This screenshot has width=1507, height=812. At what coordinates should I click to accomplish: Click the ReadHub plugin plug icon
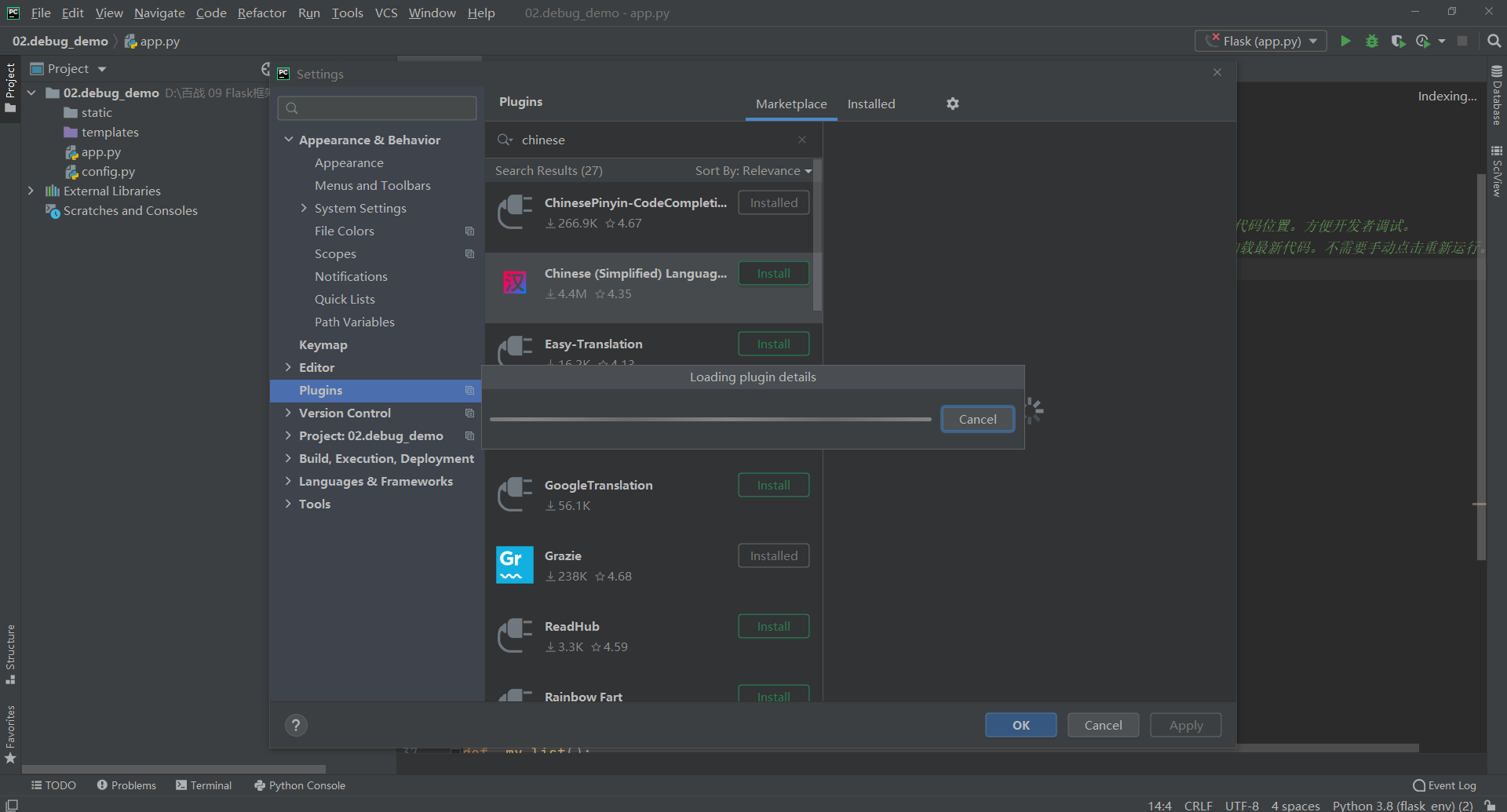pyautogui.click(x=515, y=635)
